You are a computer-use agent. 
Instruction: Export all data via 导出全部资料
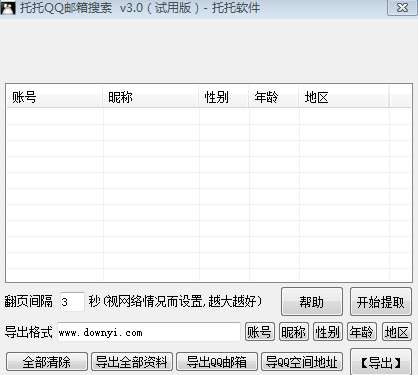click(x=132, y=362)
